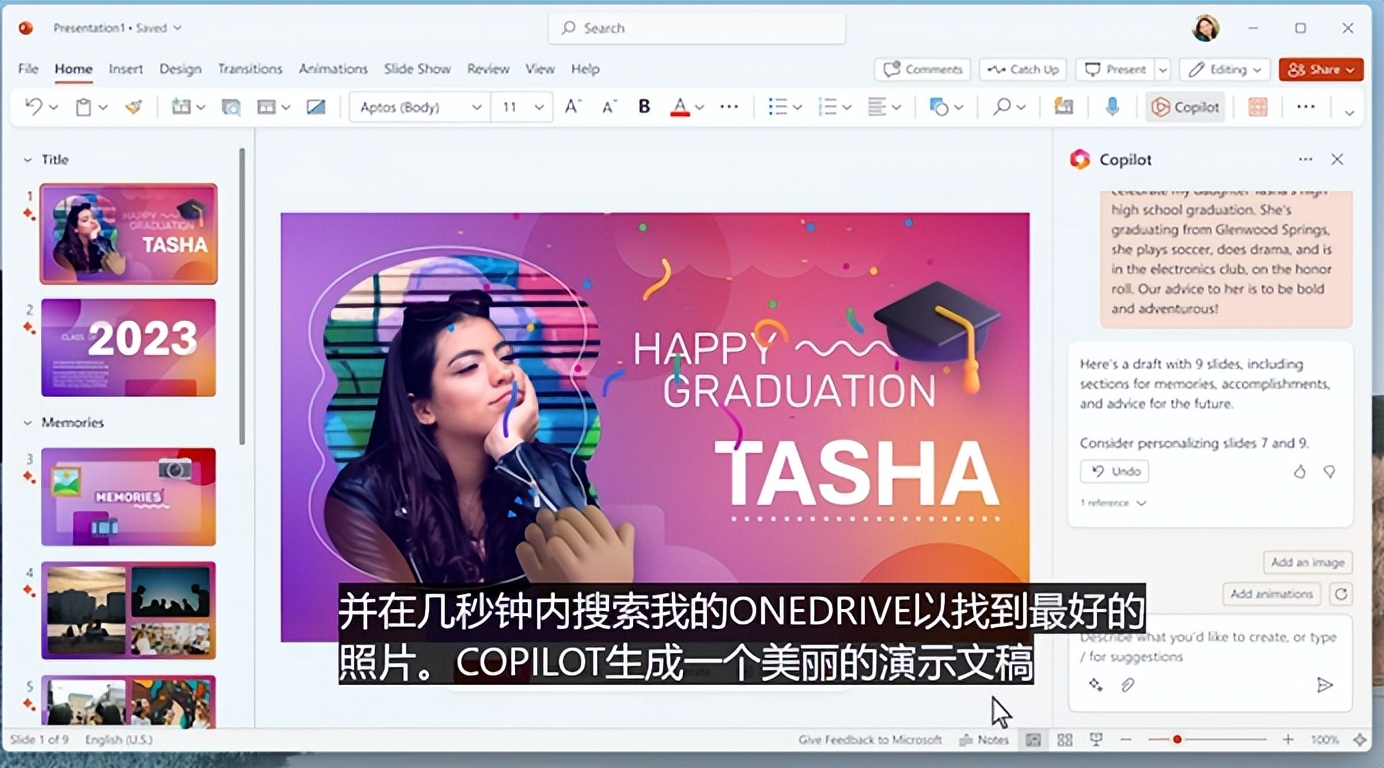This screenshot has width=1384, height=768.
Task: Click the paperclip attach icon in Copilot
Action: click(x=1127, y=685)
